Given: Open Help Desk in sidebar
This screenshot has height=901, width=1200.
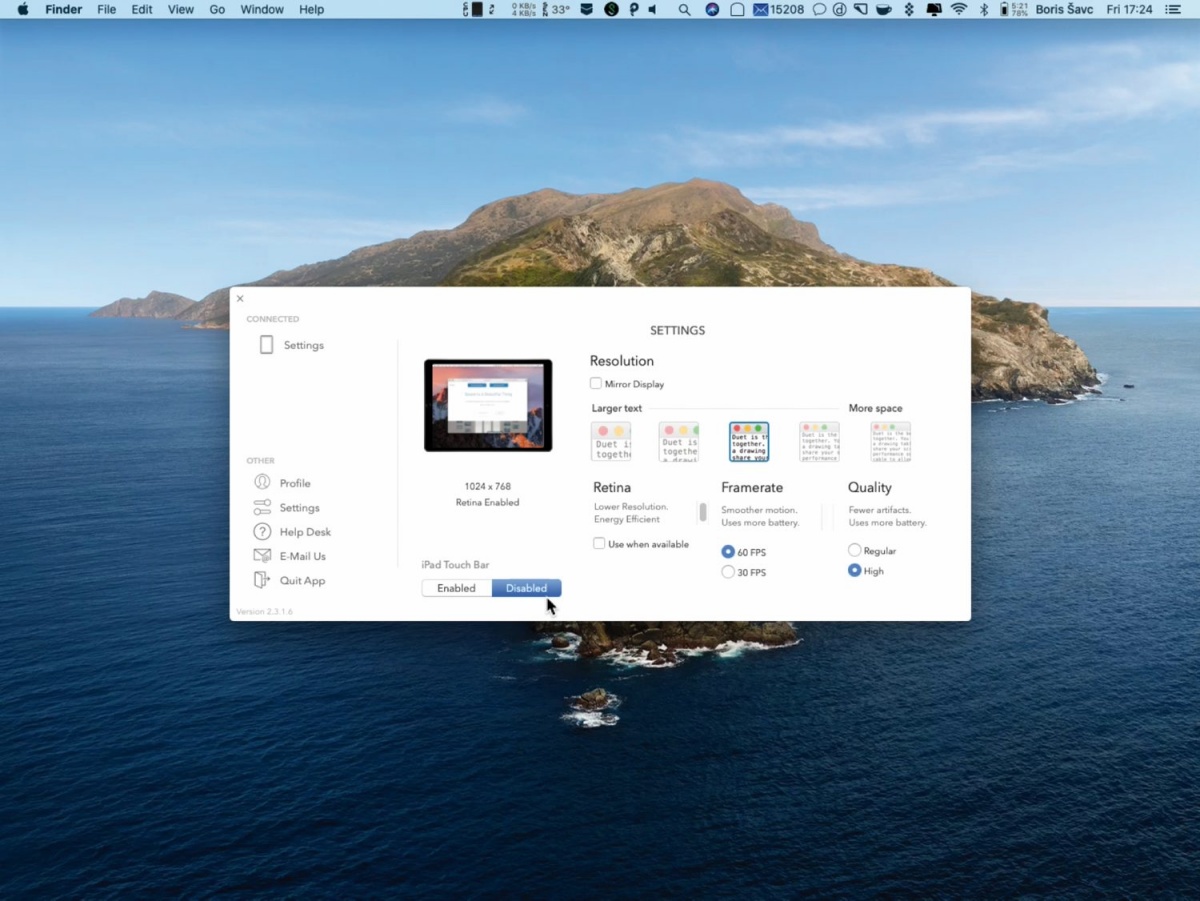Looking at the screenshot, I should [305, 532].
